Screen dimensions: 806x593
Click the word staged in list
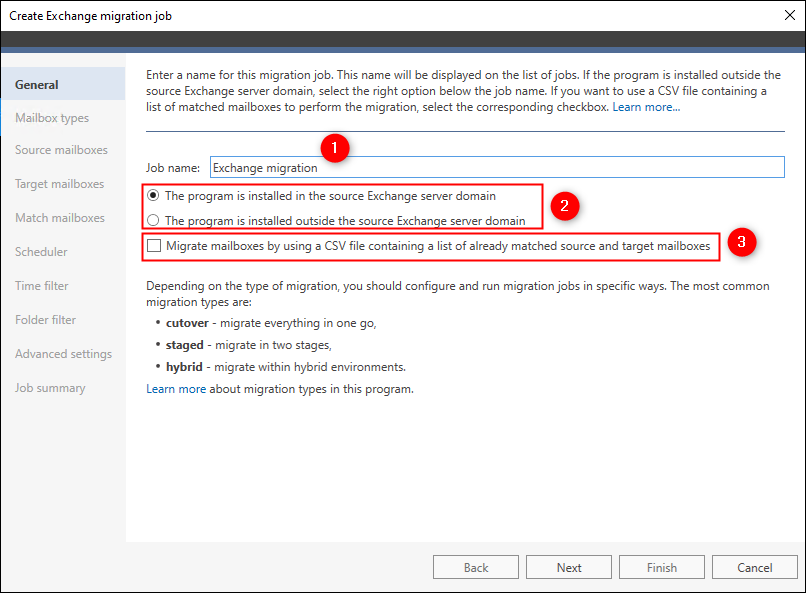pos(185,345)
